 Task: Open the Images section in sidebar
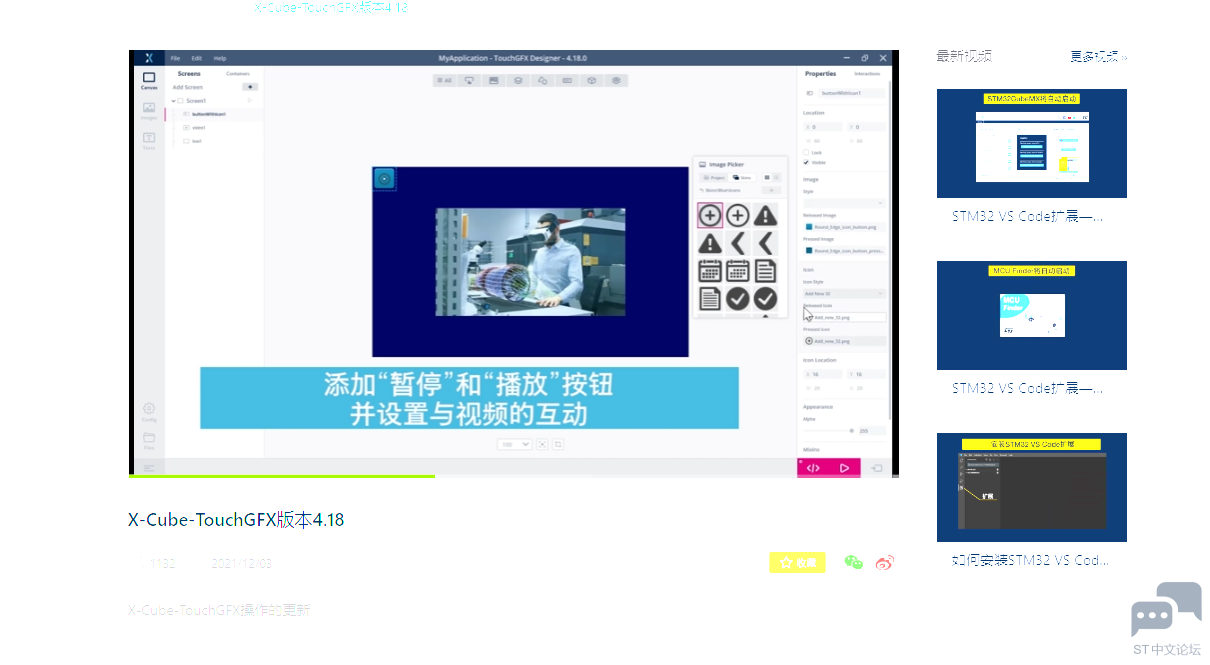point(148,110)
